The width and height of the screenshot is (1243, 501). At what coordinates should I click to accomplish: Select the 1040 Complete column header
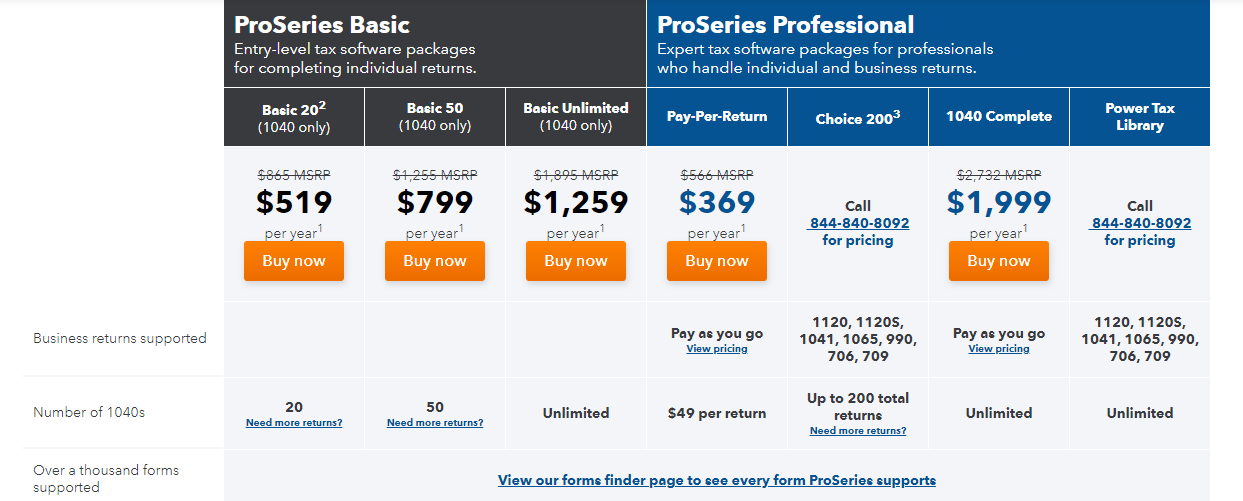point(999,117)
